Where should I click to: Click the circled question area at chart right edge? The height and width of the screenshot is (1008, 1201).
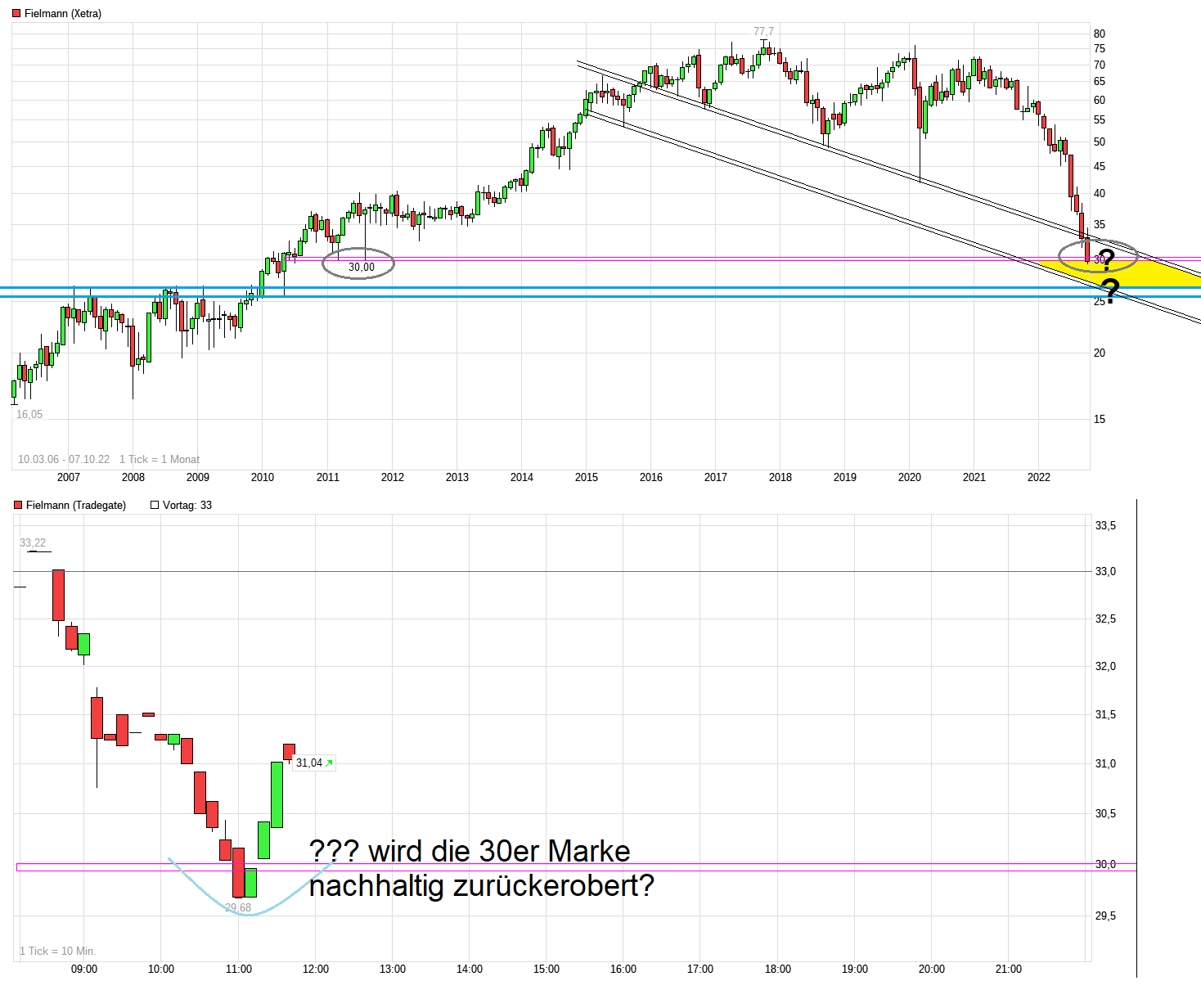click(x=1097, y=256)
